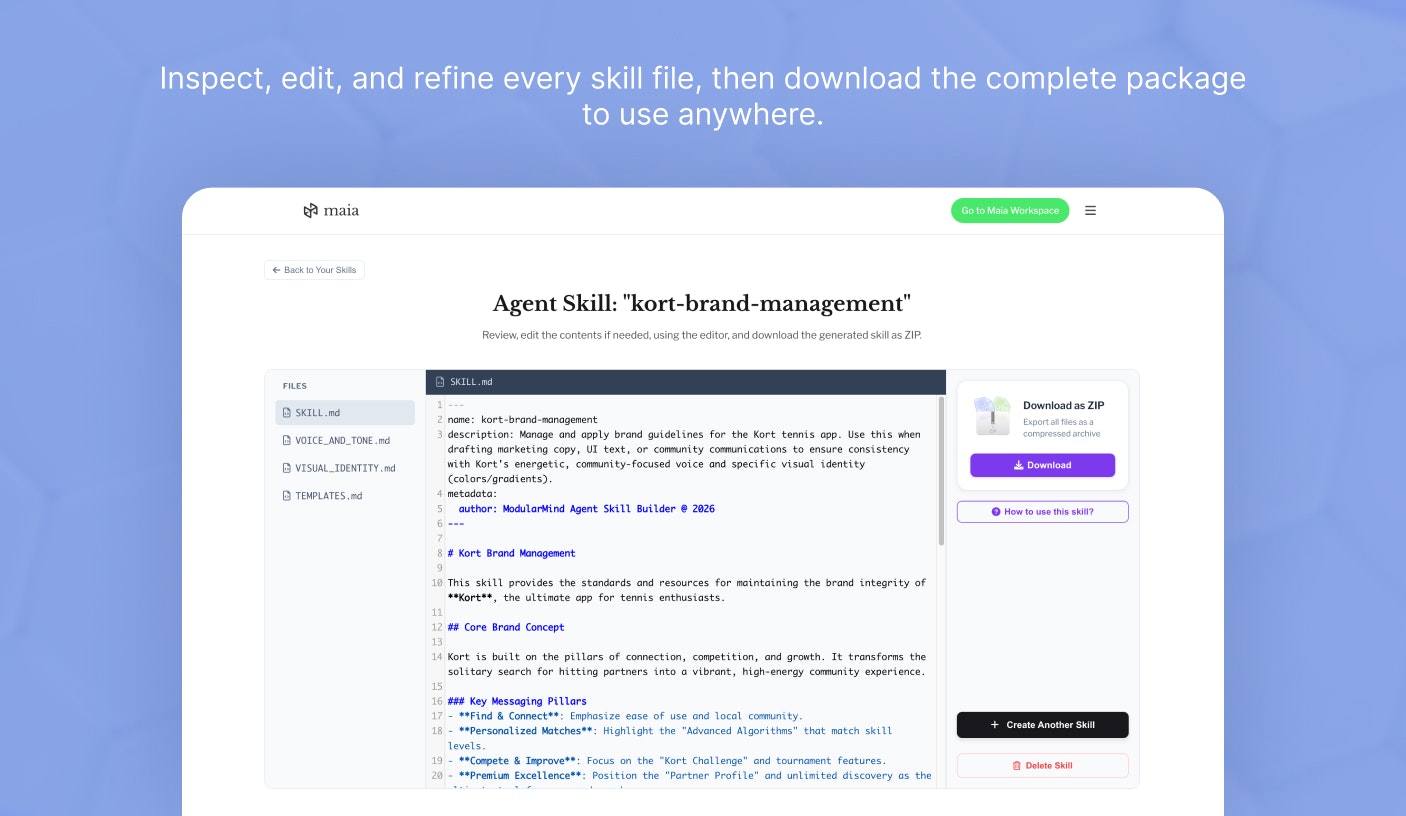The image size is (1406, 816).
Task: Click the FILES panel heading
Action: click(x=295, y=386)
